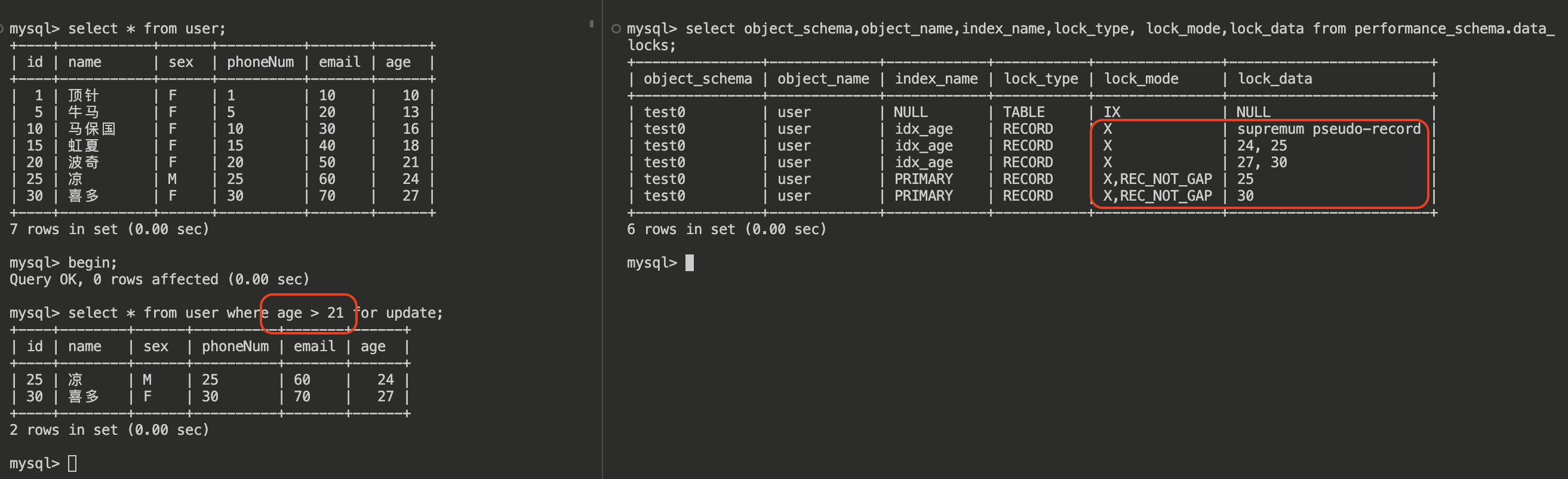
Task: Click the 'object_schema' column header
Action: click(x=697, y=79)
